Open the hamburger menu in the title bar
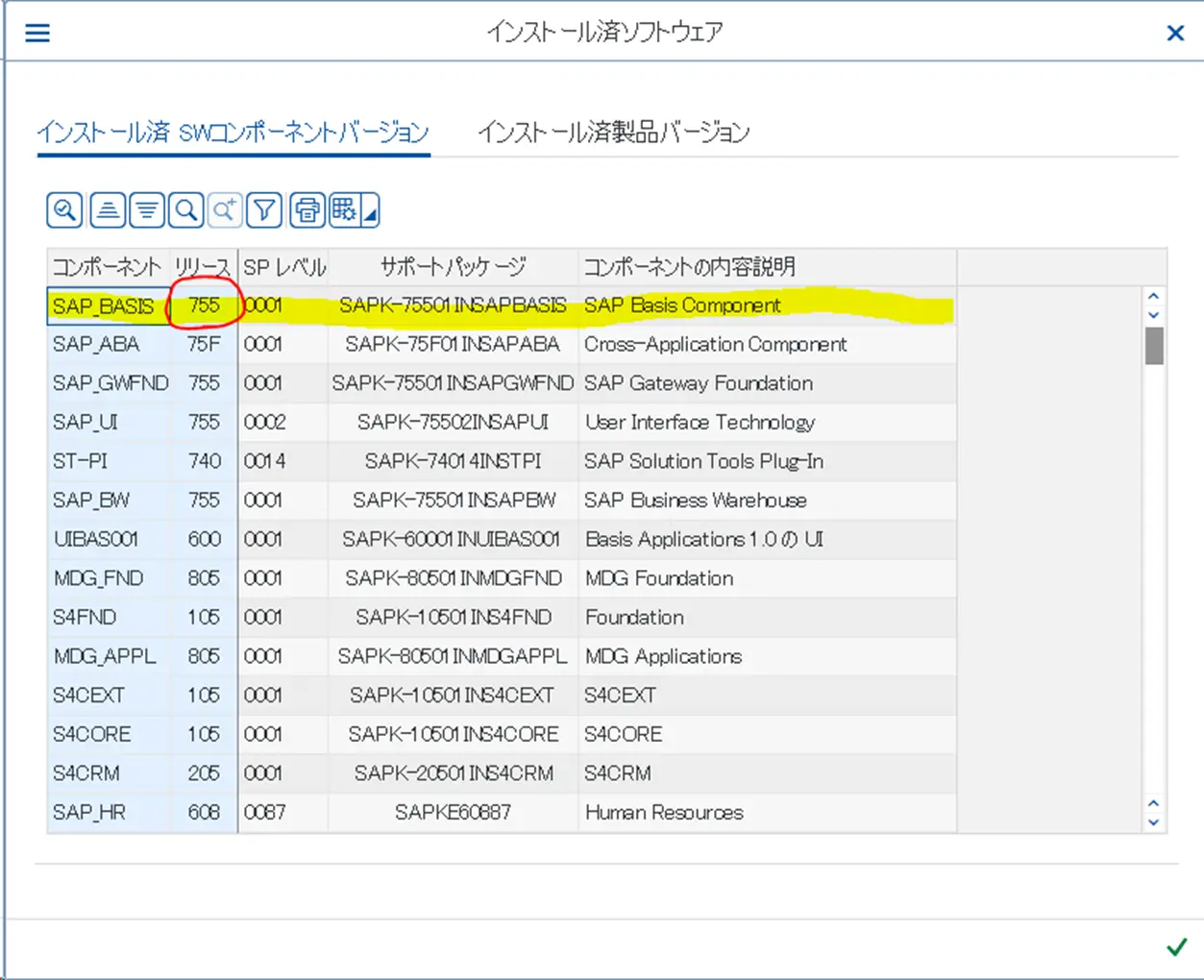 37,34
